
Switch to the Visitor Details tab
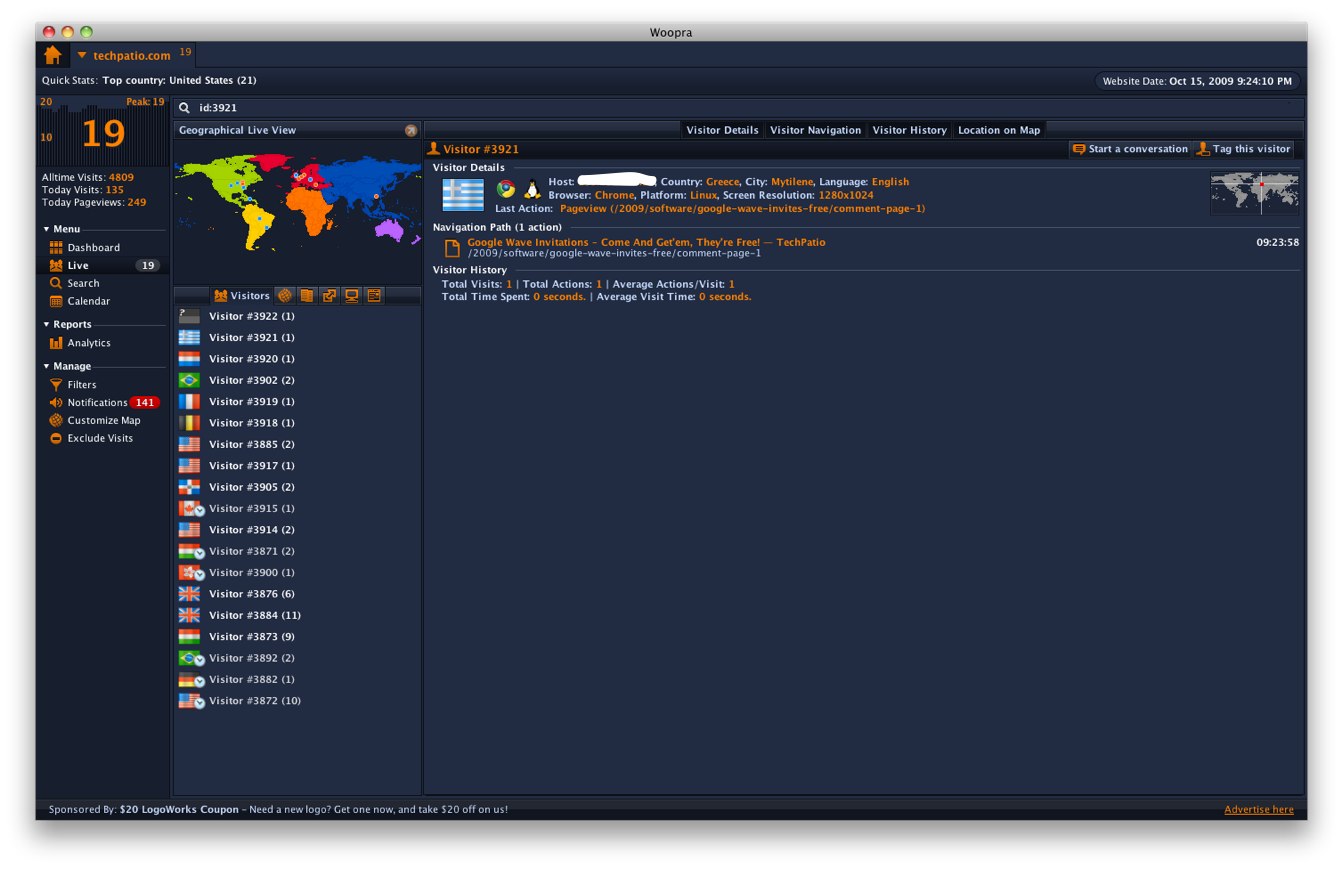722,130
